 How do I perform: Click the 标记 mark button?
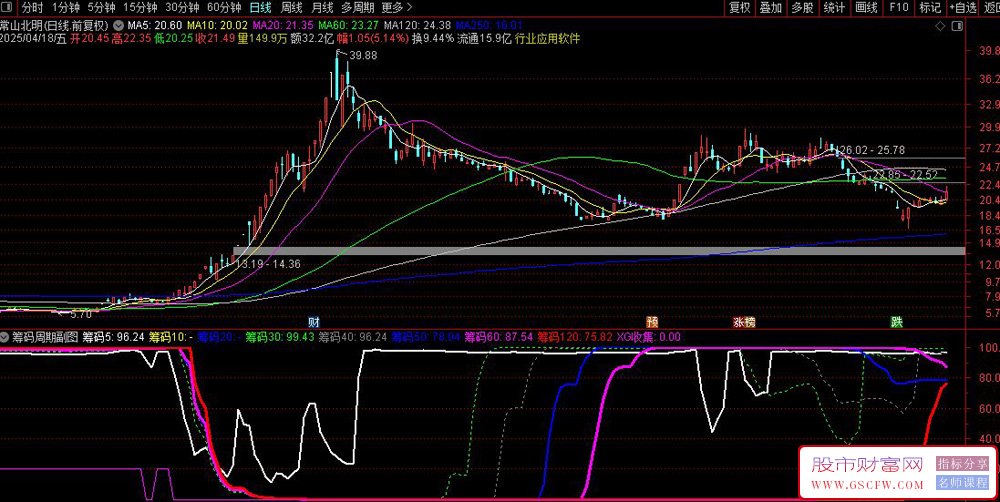[x=930, y=8]
